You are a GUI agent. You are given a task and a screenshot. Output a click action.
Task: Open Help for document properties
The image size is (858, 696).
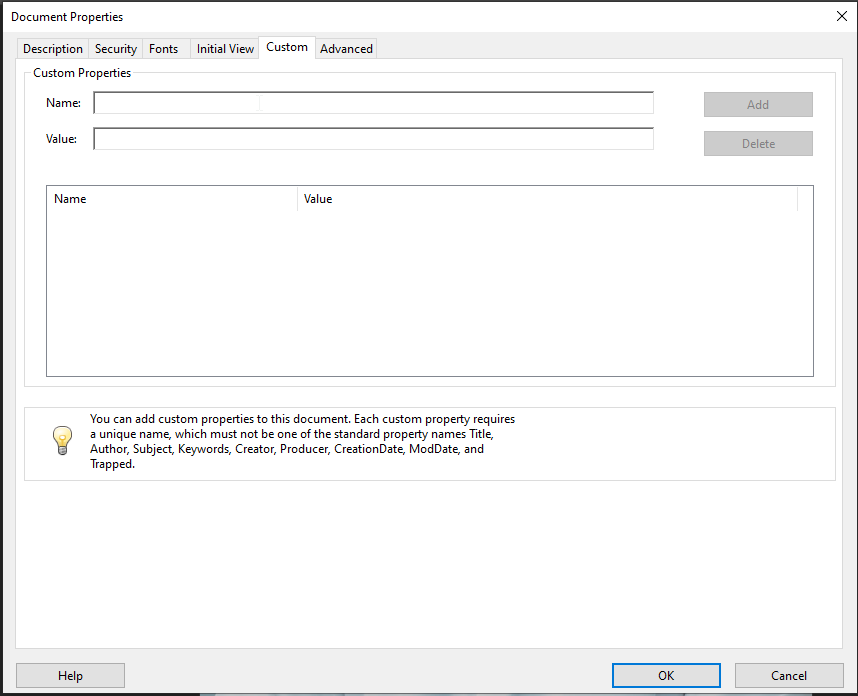pyautogui.click(x=70, y=676)
